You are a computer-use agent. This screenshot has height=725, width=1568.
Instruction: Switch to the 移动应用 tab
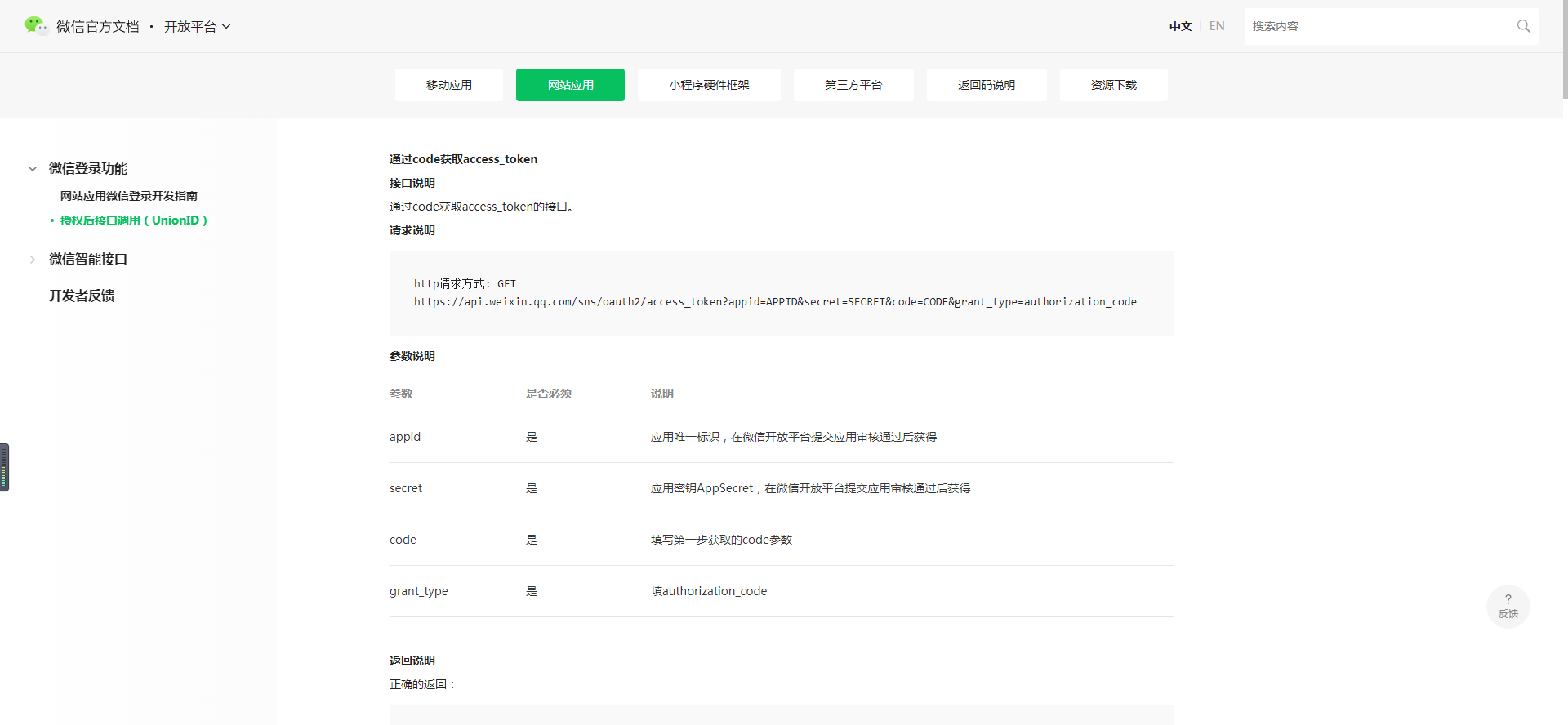click(449, 85)
